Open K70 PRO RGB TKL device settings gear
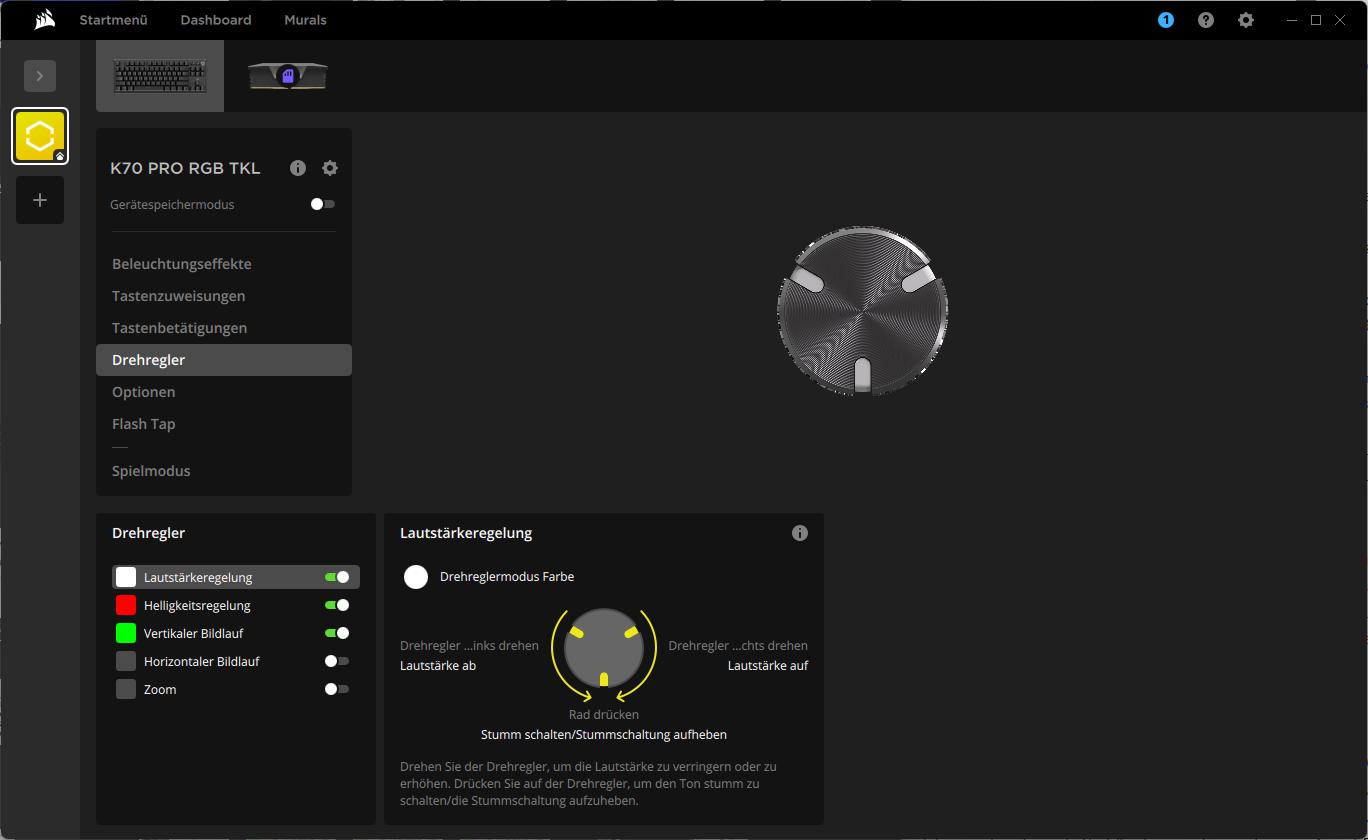 (330, 168)
